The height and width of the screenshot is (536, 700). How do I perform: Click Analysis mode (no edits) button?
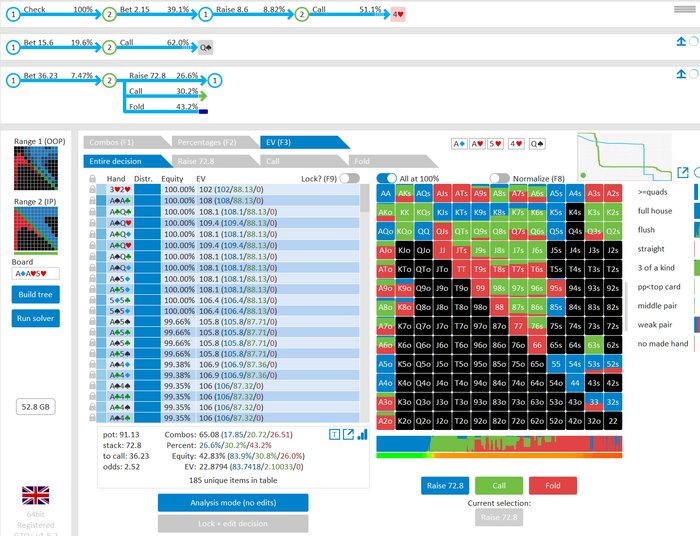[233, 503]
